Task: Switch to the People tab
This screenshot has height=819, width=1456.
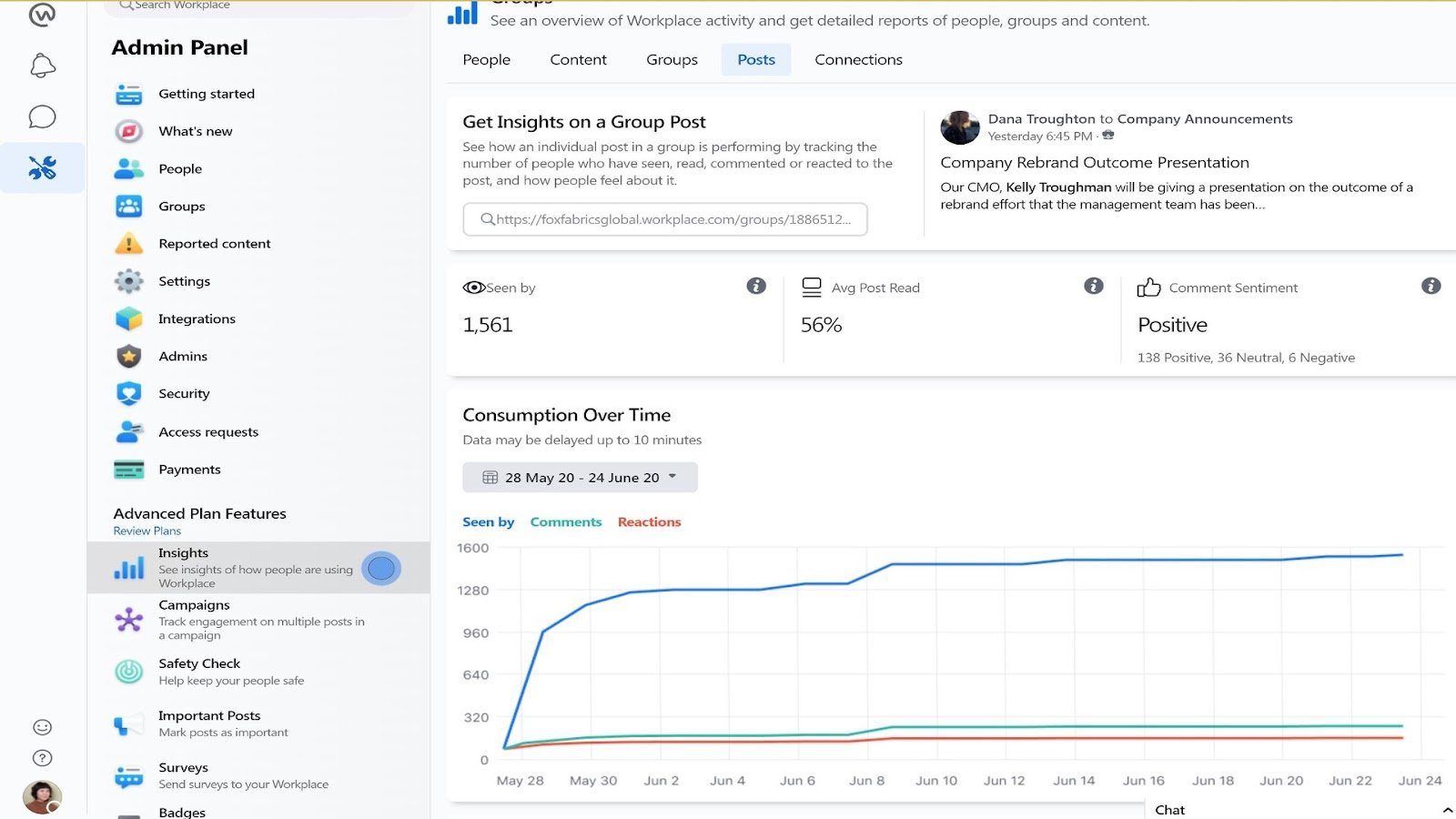Action: [x=486, y=59]
